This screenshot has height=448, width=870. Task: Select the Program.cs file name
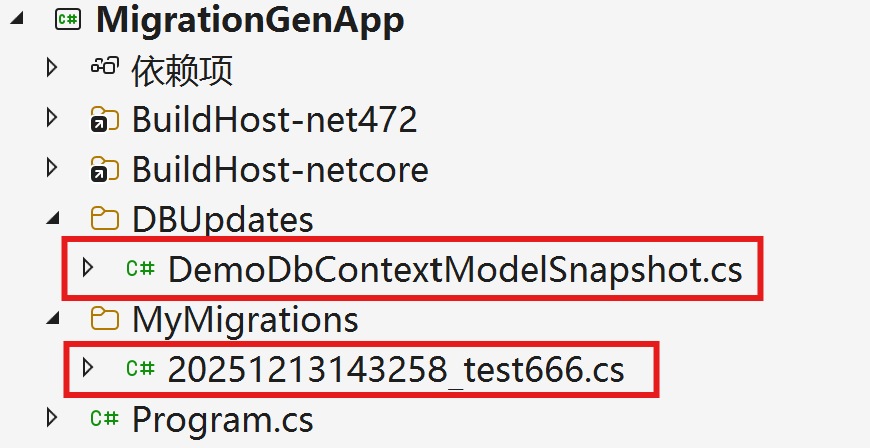pos(222,419)
